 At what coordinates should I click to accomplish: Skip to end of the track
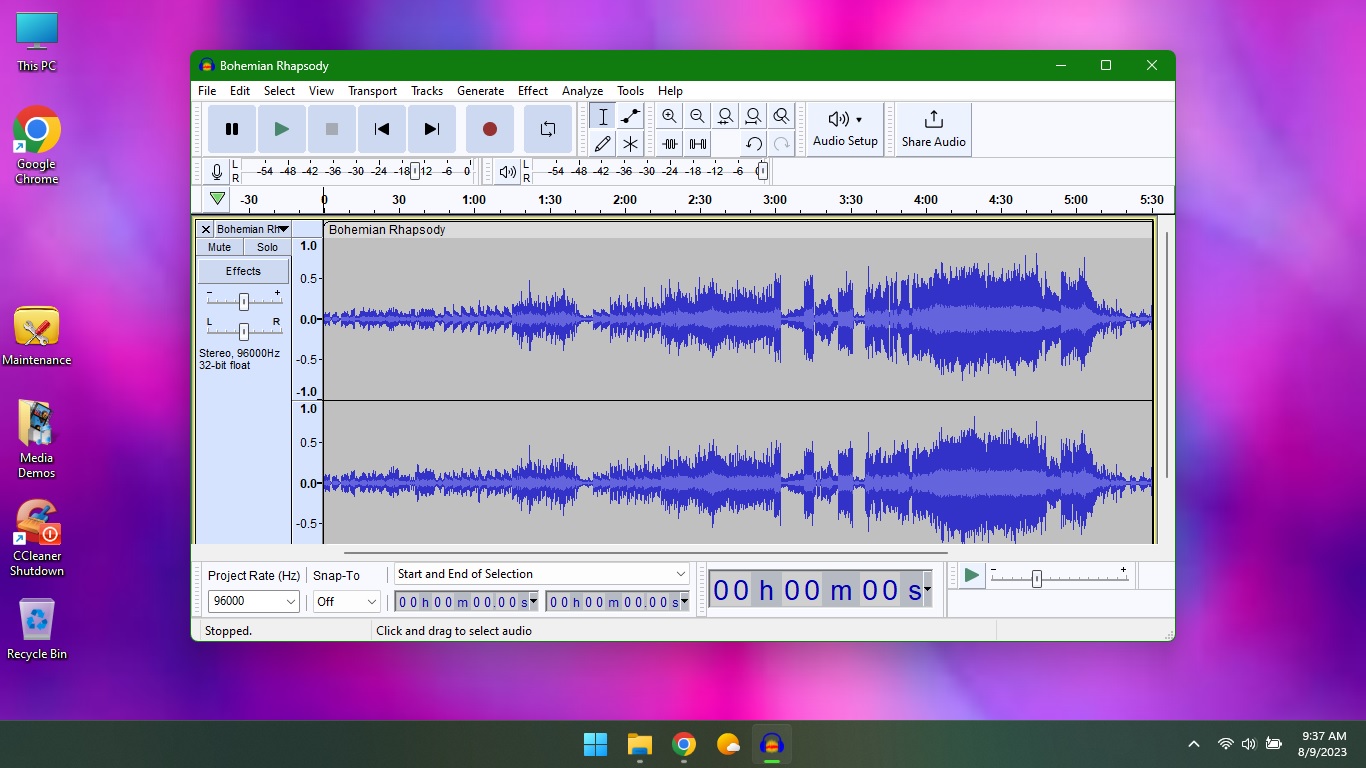click(432, 129)
